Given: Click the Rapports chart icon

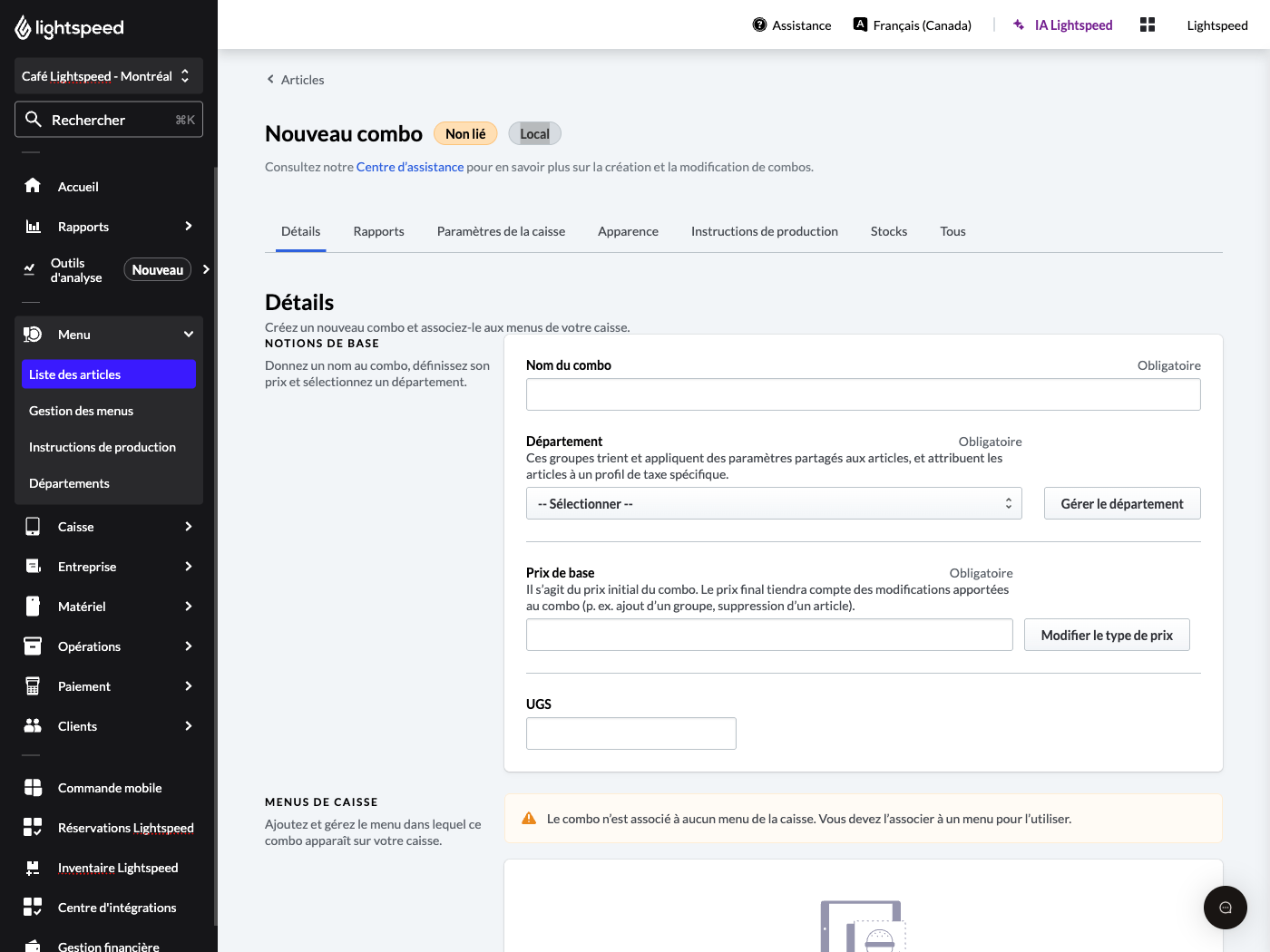Looking at the screenshot, I should click(33, 226).
